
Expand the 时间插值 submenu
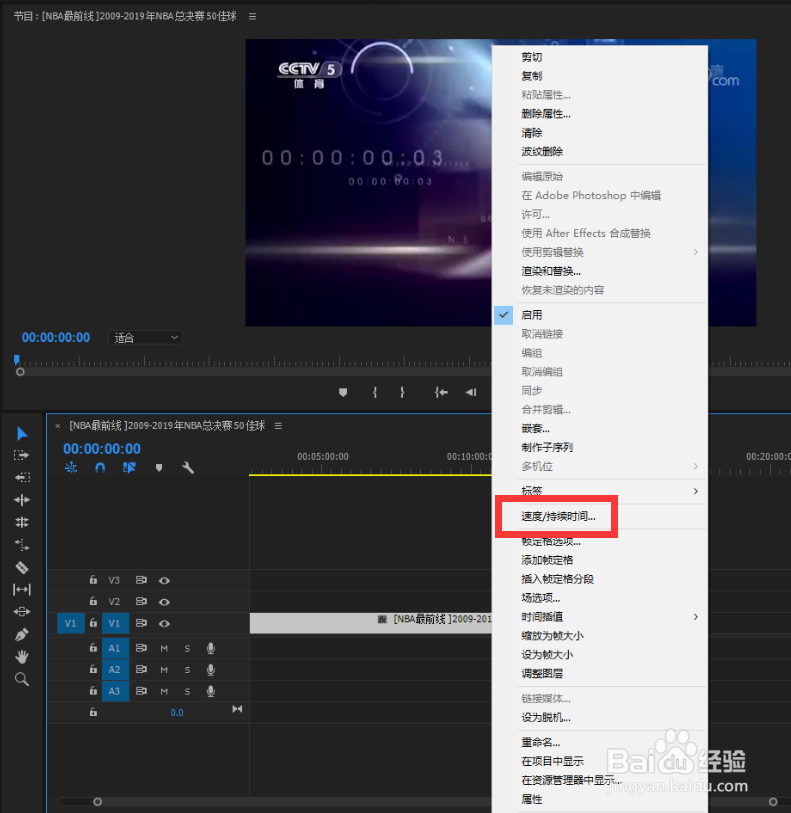coord(600,616)
